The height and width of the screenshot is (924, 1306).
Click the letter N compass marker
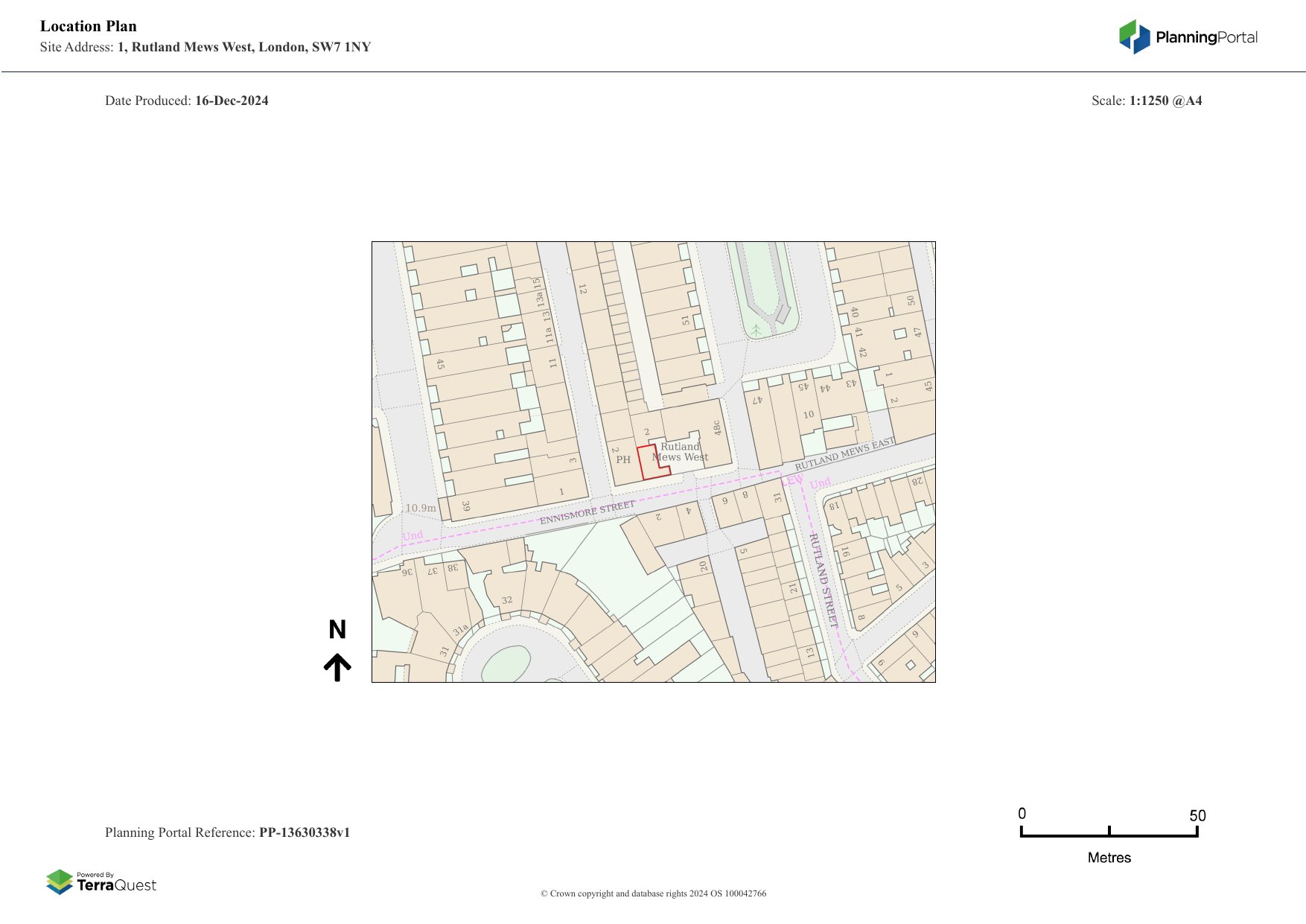[x=337, y=630]
